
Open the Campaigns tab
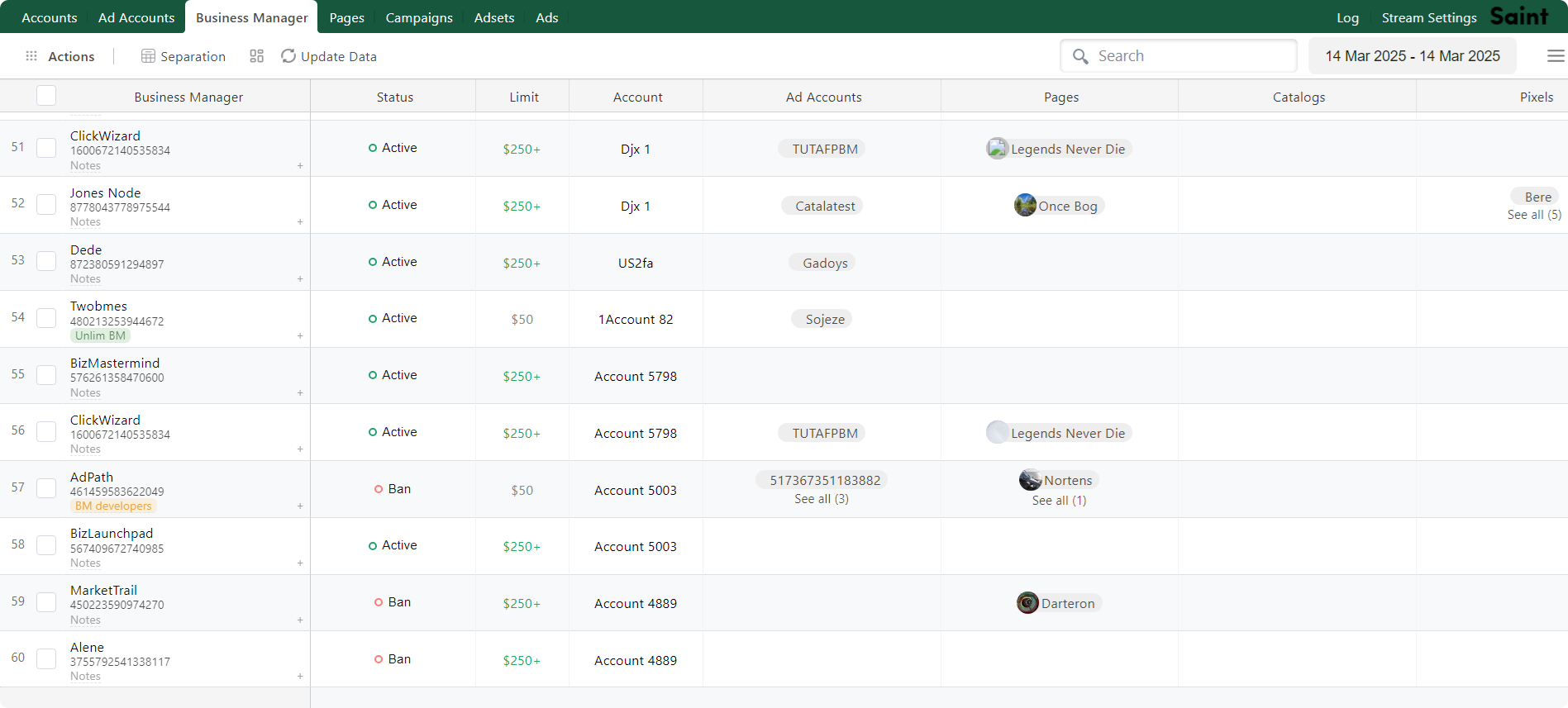pos(419,17)
